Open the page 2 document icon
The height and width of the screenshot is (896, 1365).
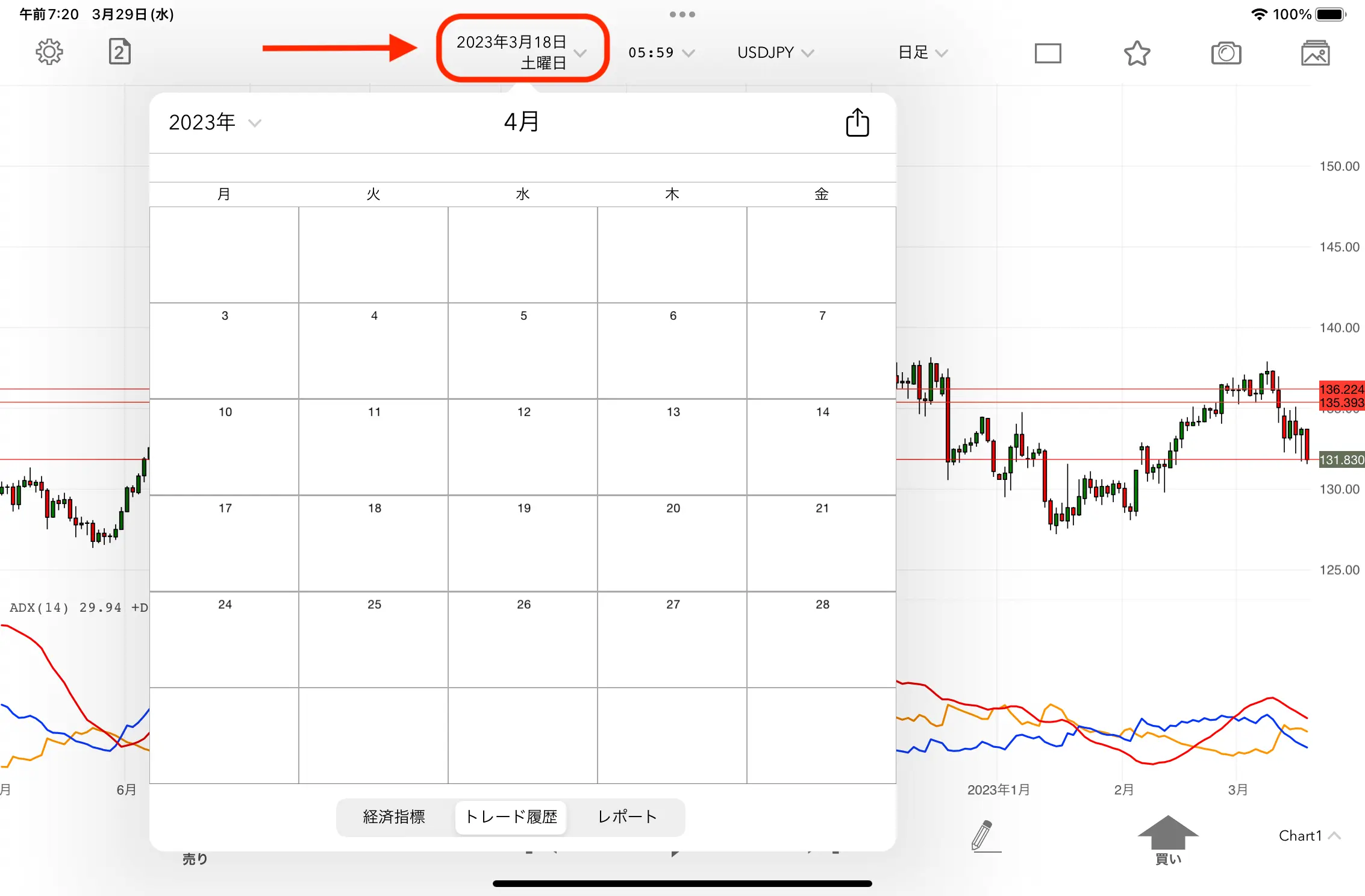[x=119, y=52]
